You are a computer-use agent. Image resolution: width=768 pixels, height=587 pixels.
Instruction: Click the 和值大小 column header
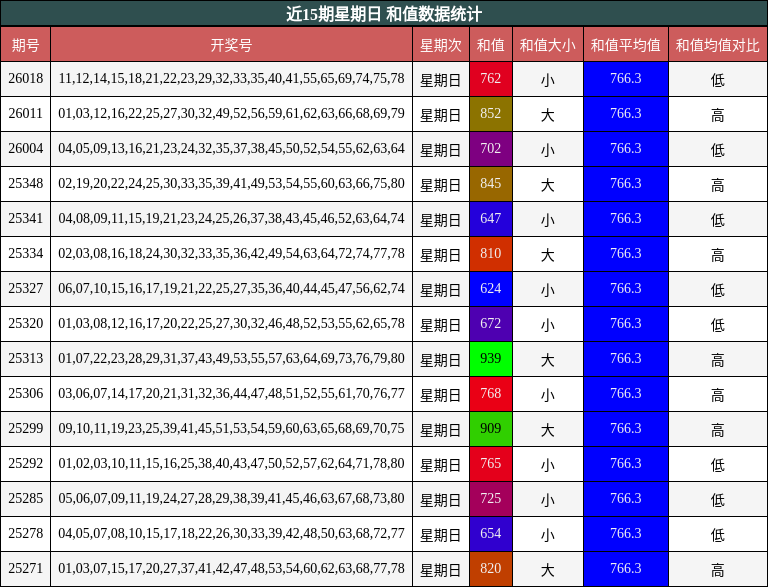(x=548, y=45)
